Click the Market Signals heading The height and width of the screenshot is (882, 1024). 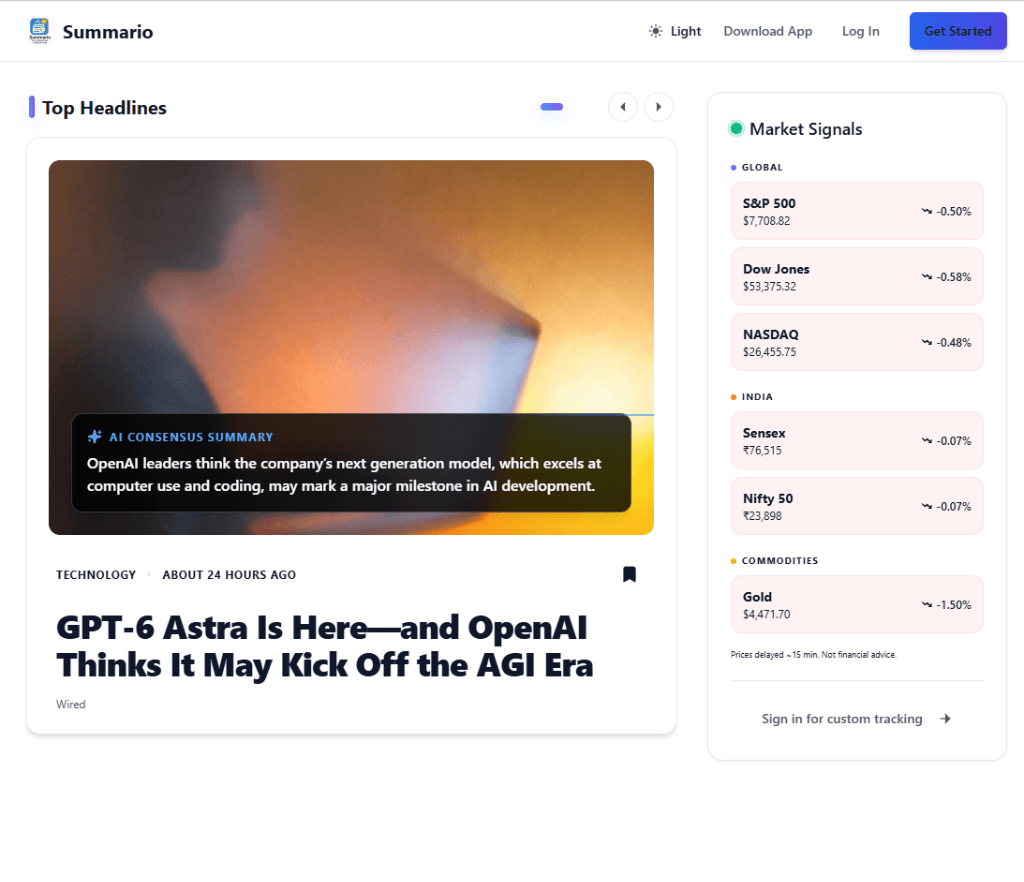click(806, 129)
